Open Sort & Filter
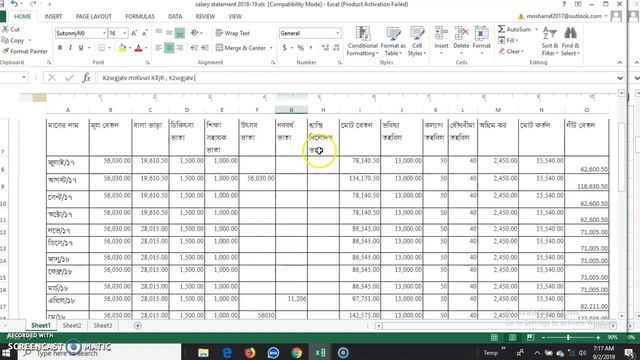The image size is (640, 360). pos(550,41)
